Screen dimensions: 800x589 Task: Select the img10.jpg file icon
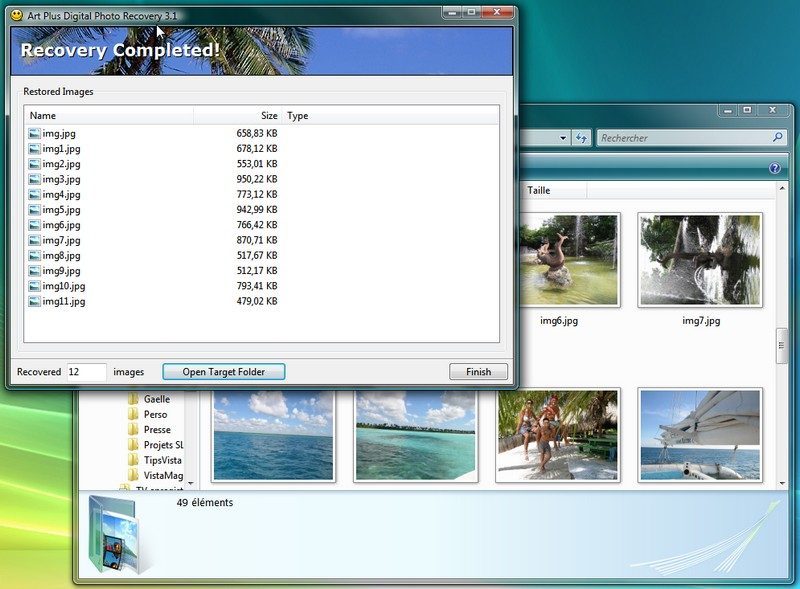[35, 286]
